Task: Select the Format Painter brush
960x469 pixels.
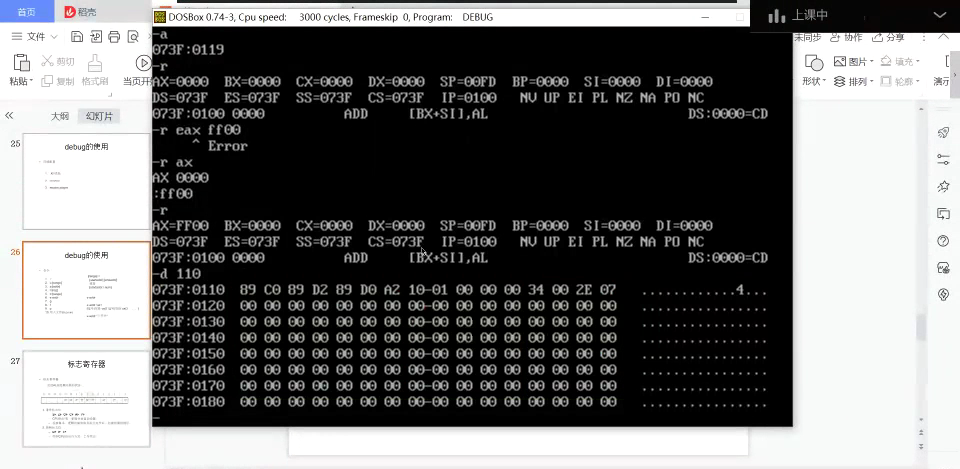Action: [x=94, y=62]
